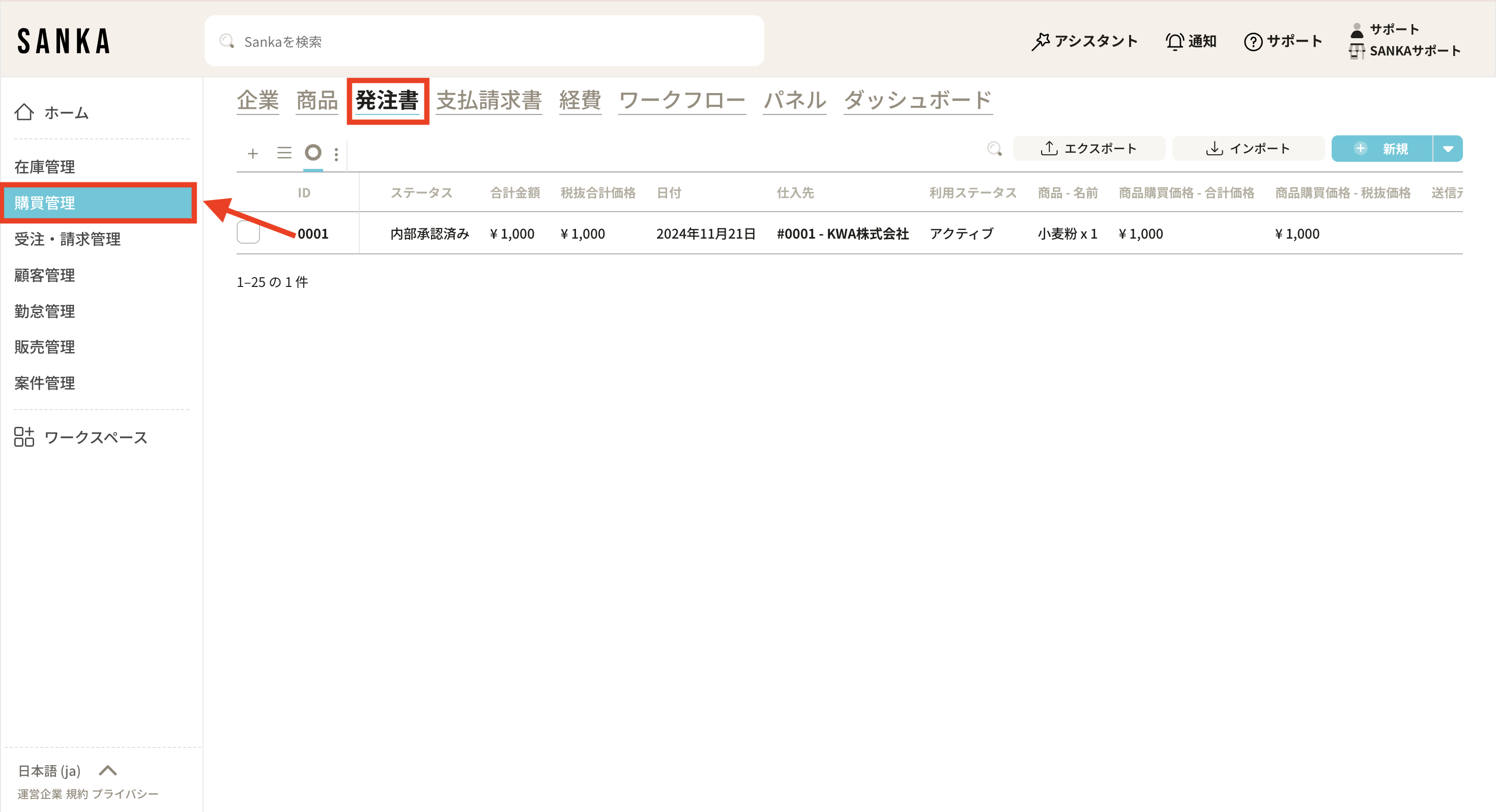
Task: Select 在庫管理 in the sidebar
Action: pyautogui.click(x=45, y=167)
